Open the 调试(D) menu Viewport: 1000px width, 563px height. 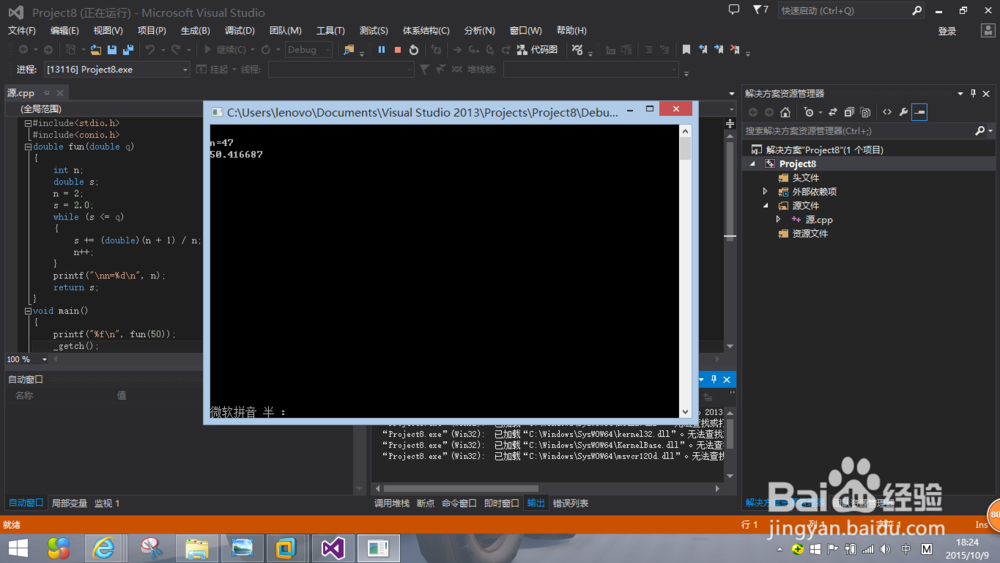[240, 31]
